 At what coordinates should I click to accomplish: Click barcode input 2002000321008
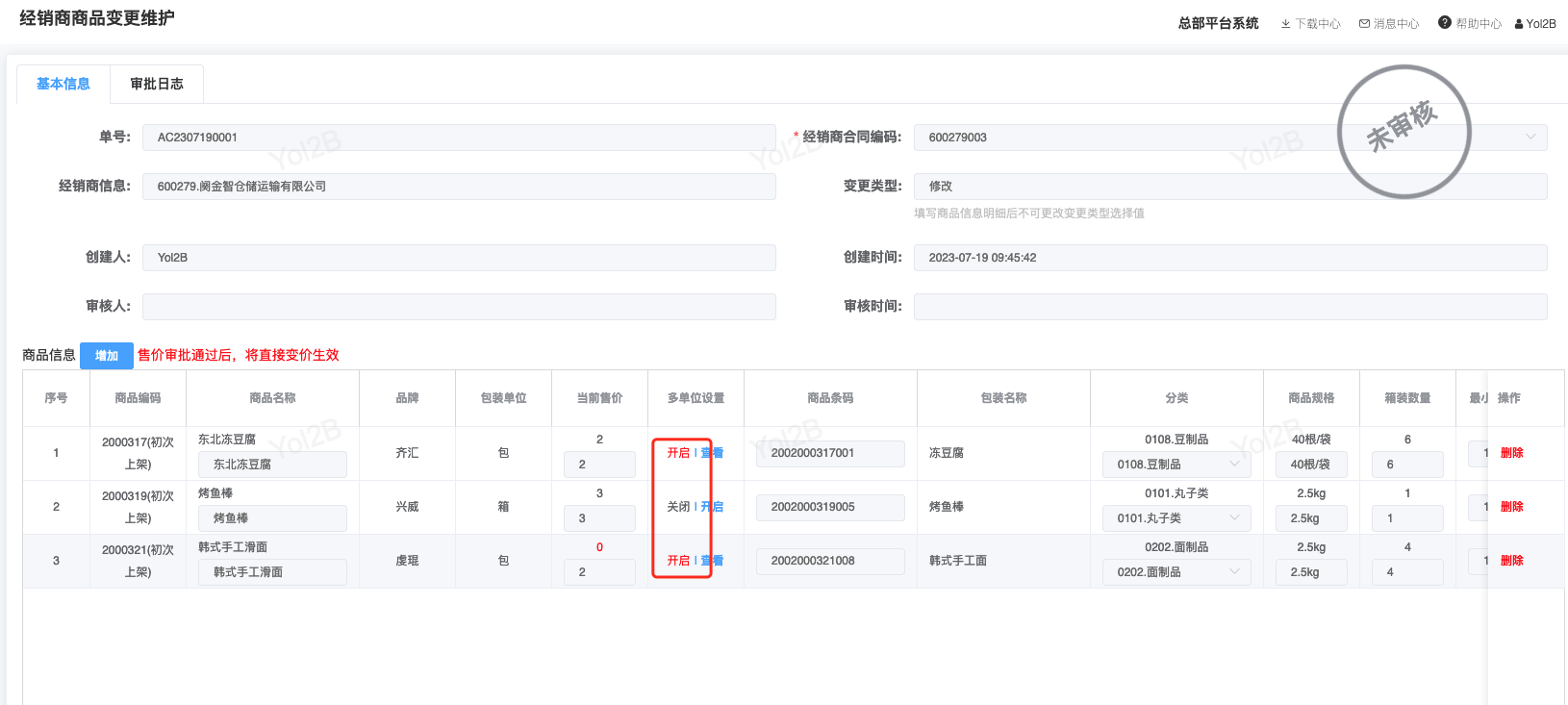click(830, 561)
